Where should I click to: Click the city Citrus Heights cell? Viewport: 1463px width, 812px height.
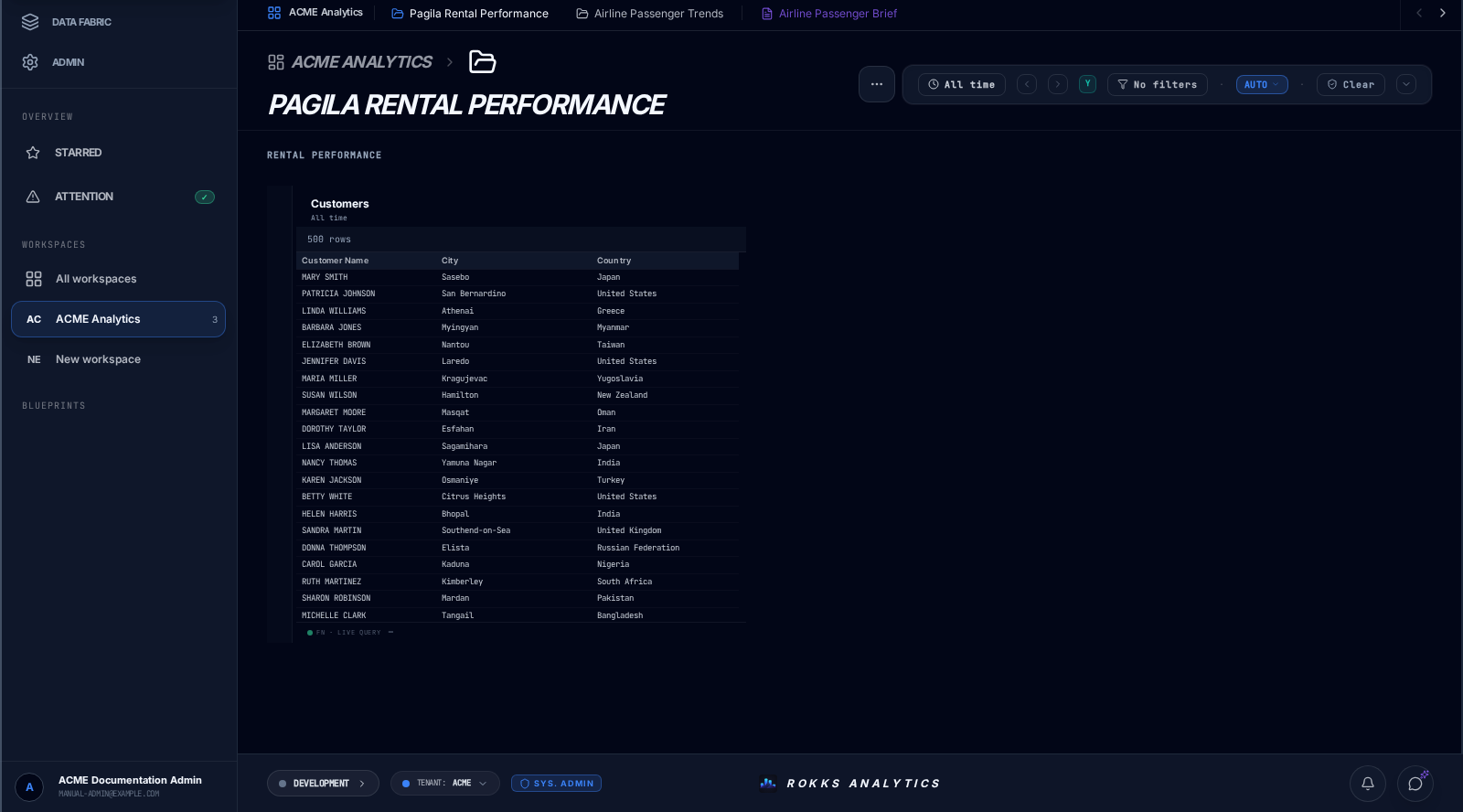tap(474, 497)
